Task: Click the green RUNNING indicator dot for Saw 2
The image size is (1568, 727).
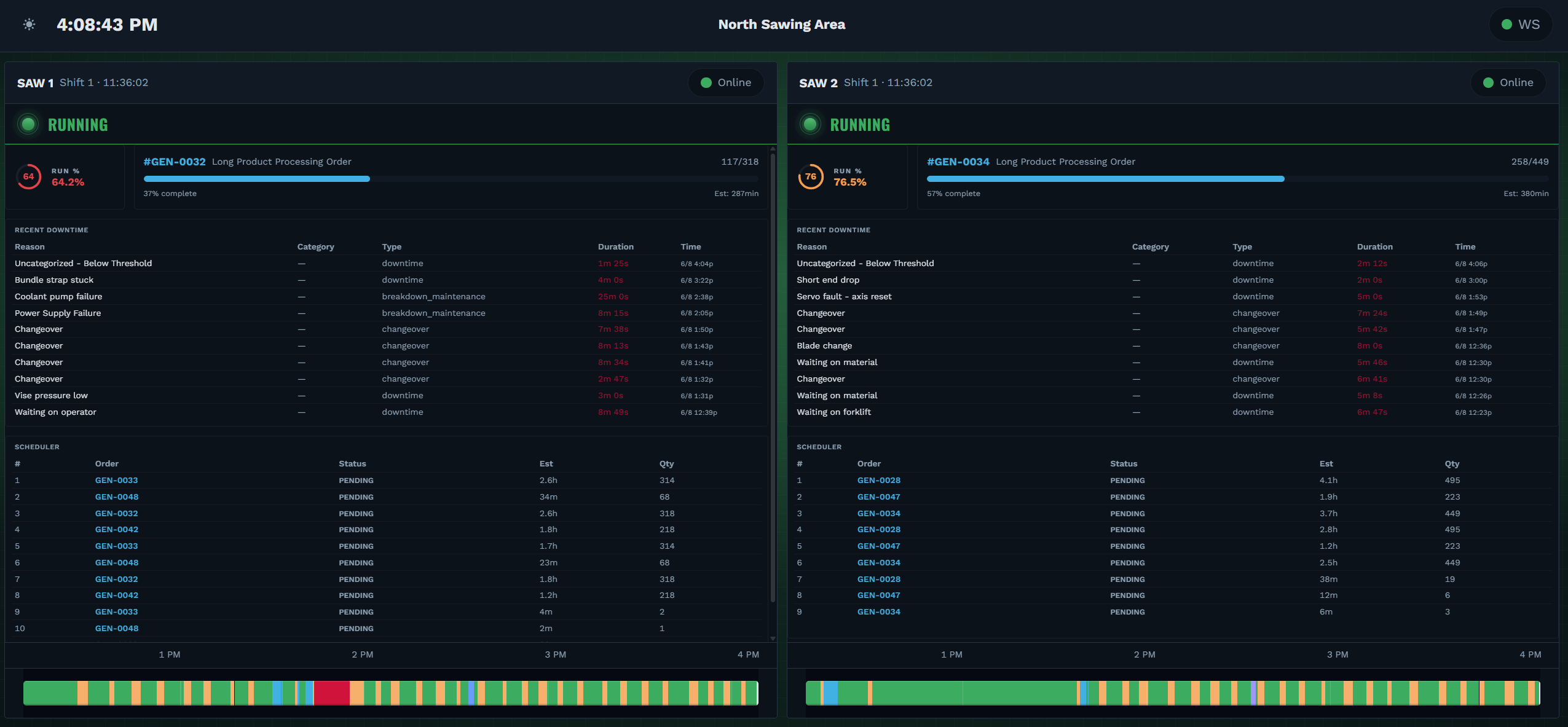Action: tap(810, 125)
